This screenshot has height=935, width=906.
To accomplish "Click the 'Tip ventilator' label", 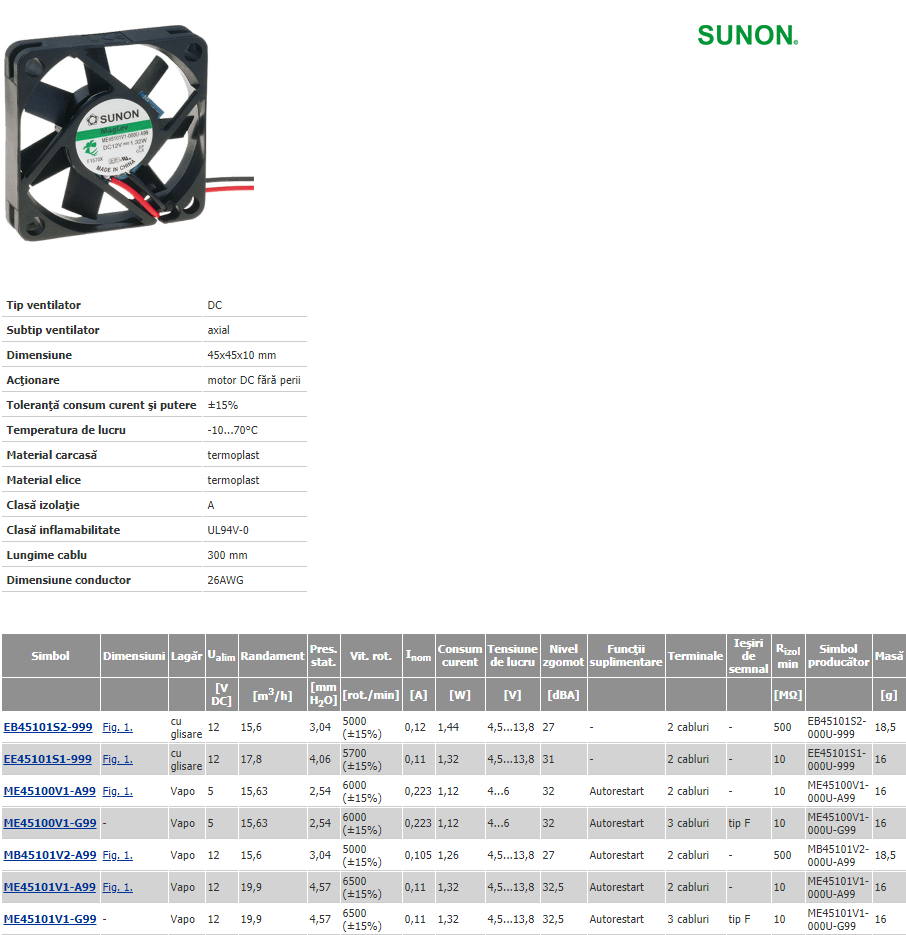I will (44, 305).
